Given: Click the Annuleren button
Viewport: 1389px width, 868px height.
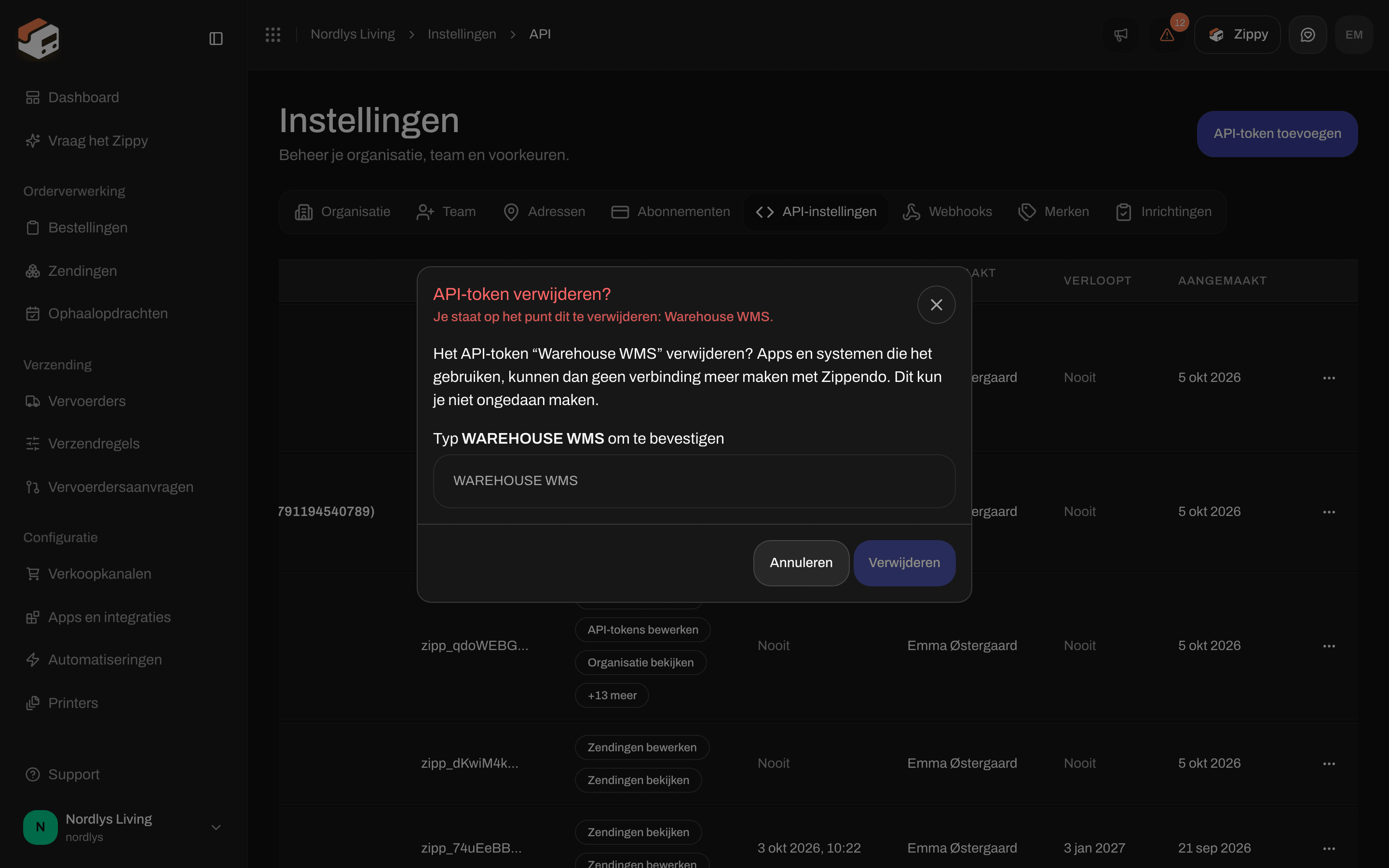Looking at the screenshot, I should click(801, 563).
